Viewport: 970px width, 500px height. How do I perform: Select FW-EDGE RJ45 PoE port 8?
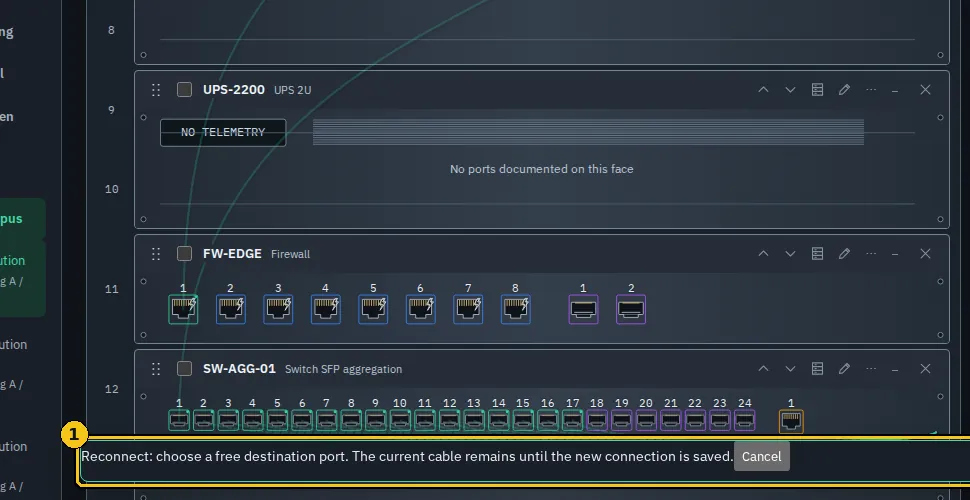516,309
